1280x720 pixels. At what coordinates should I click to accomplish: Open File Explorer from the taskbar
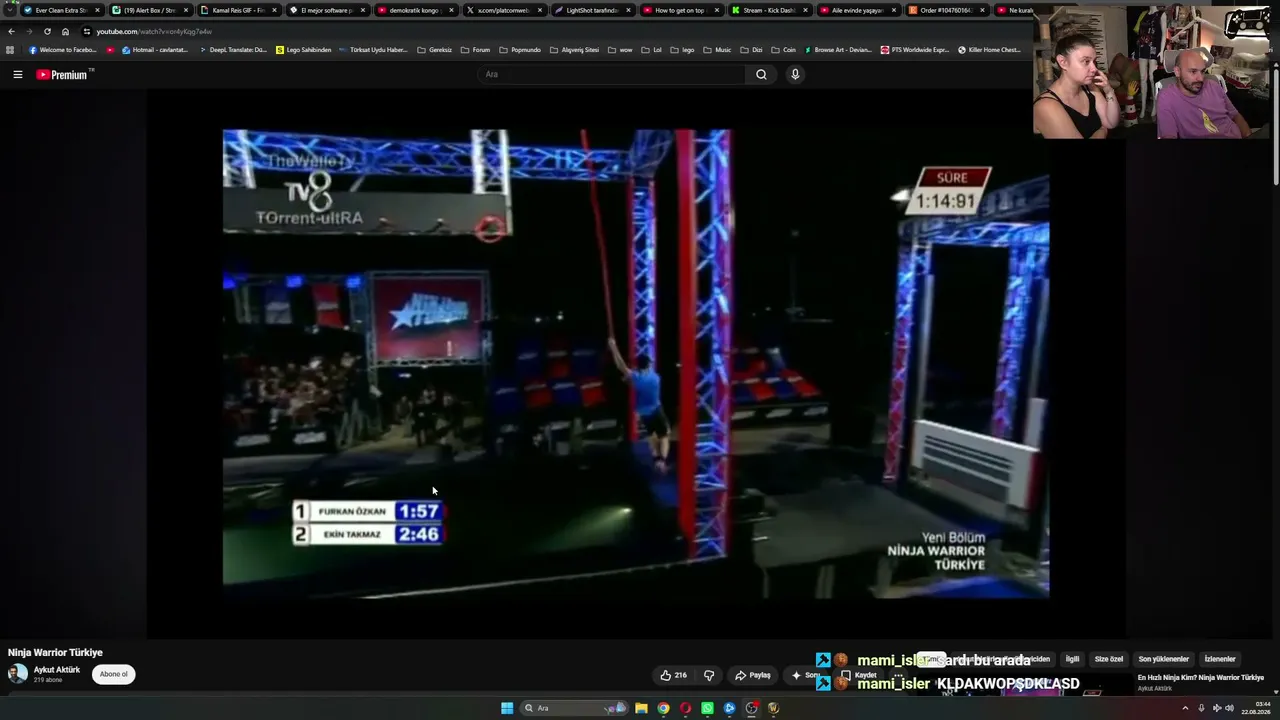tap(641, 708)
